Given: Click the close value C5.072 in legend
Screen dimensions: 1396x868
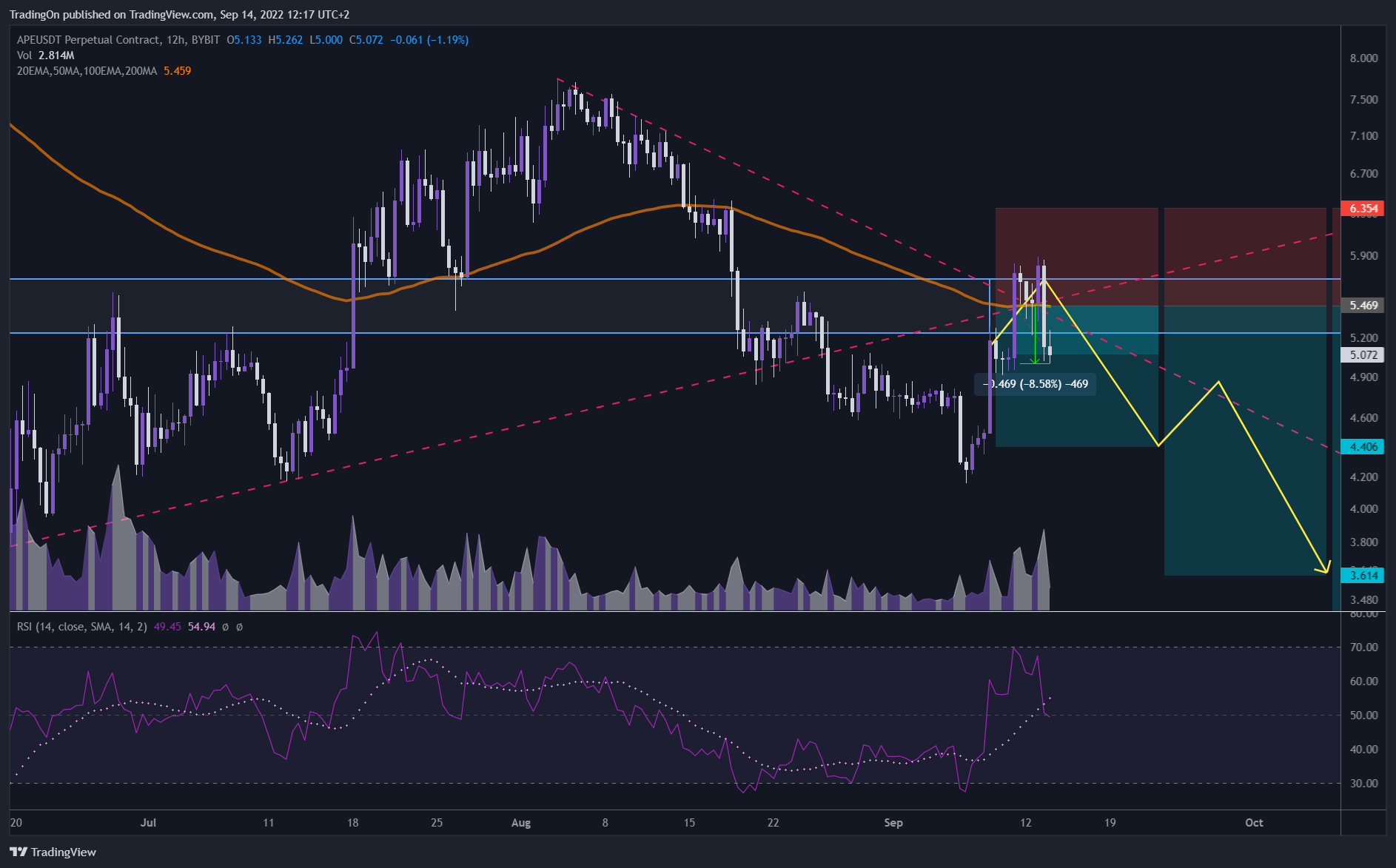Looking at the screenshot, I should [x=366, y=40].
